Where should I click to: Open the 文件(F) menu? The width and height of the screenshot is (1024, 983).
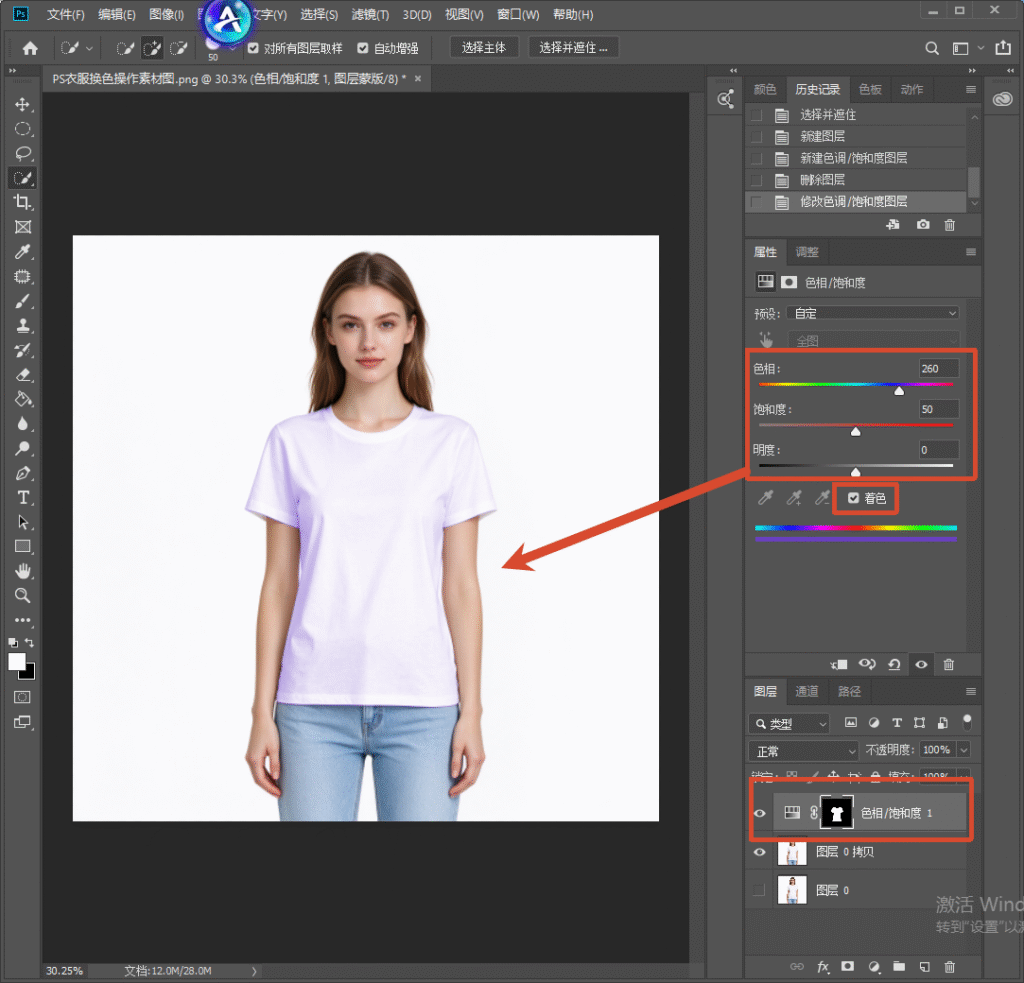coord(66,14)
